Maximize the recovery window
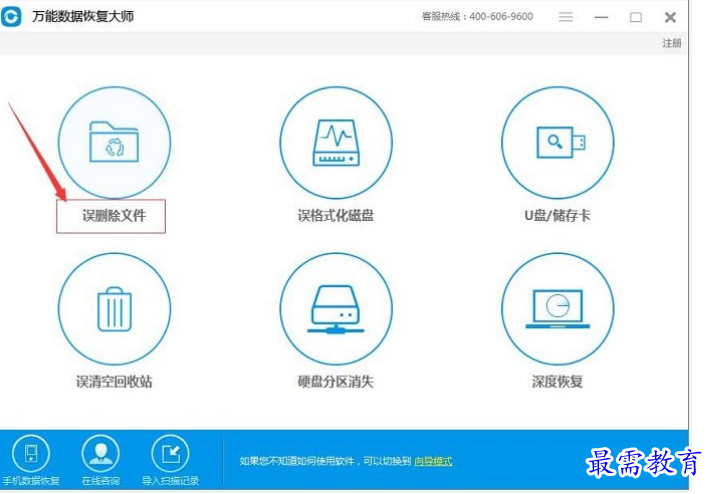The height and width of the screenshot is (494, 710). [636, 18]
